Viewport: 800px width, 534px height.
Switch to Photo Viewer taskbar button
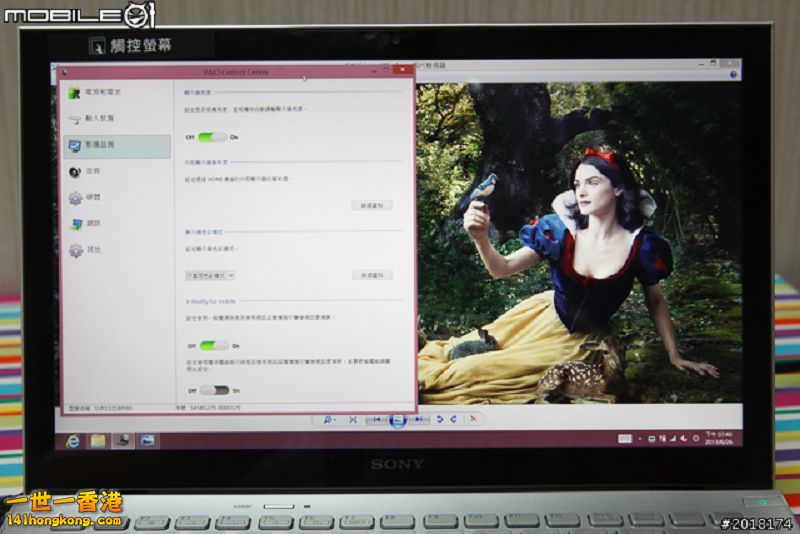pyautogui.click(x=148, y=440)
